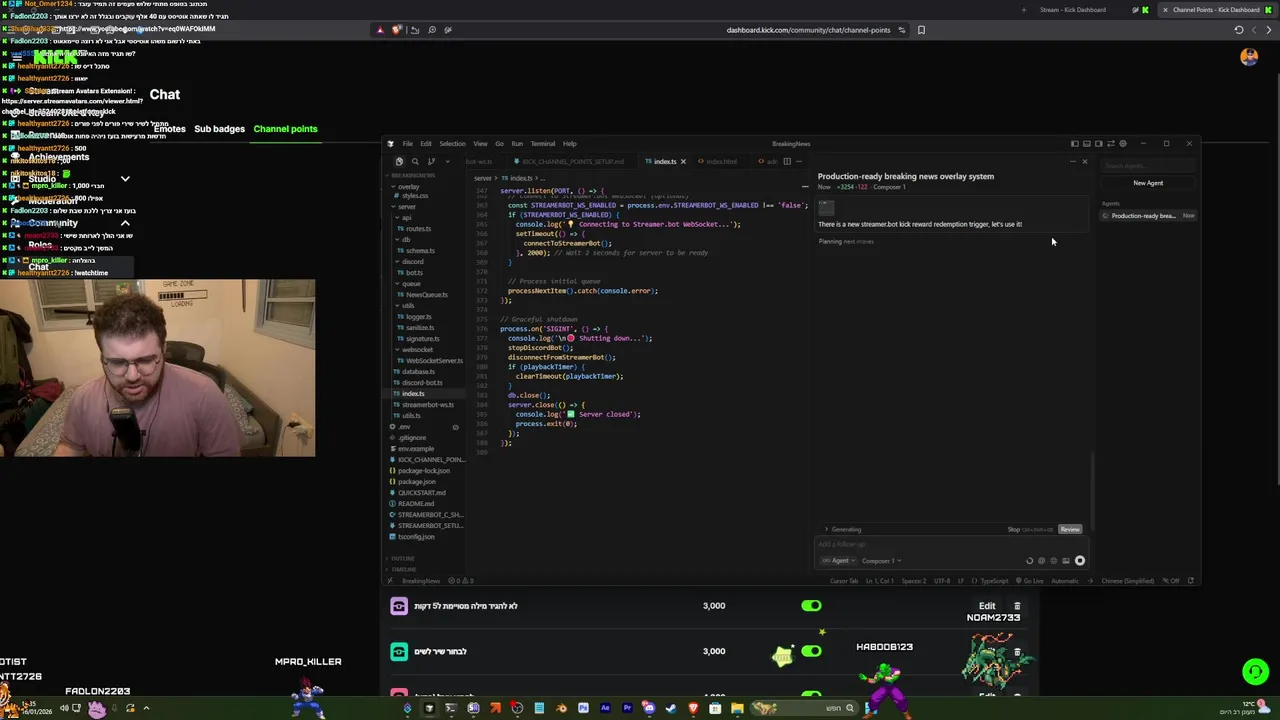The height and width of the screenshot is (720, 1280).
Task: Disable the first 3,000-point reward toggle
Action: coord(811,606)
